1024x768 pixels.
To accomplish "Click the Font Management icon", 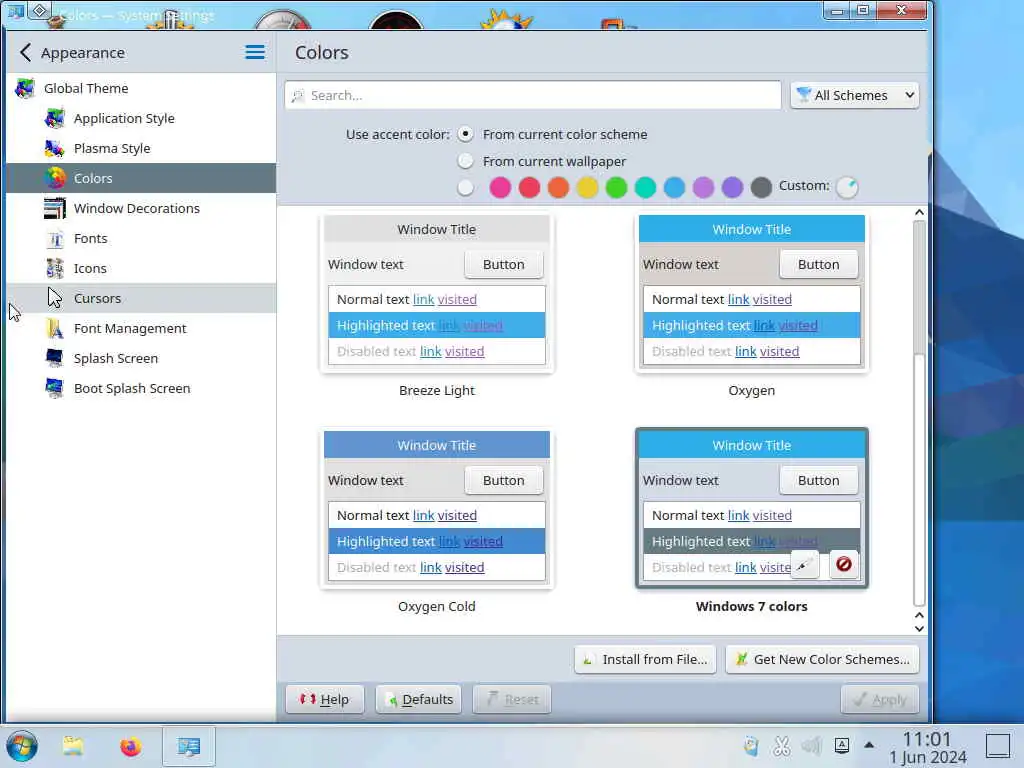I will pyautogui.click(x=55, y=328).
